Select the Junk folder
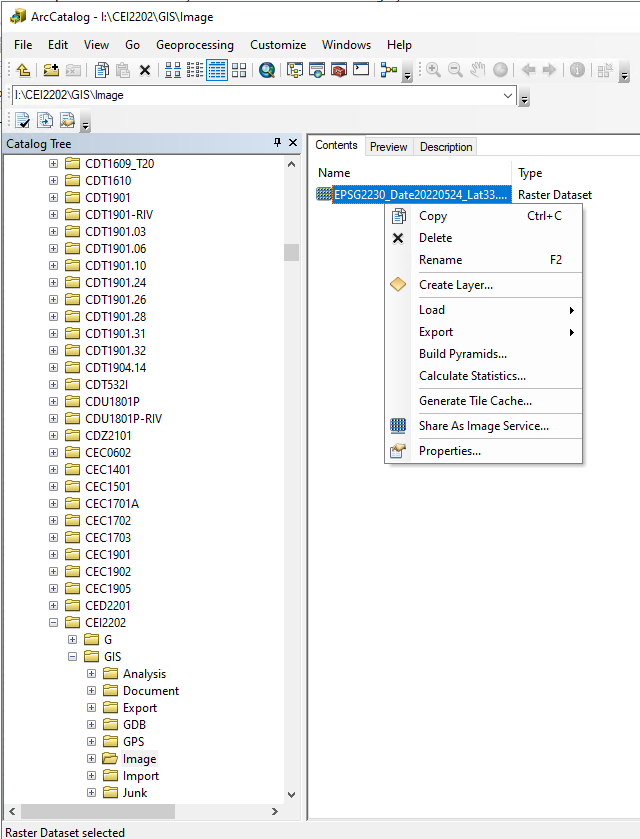This screenshot has width=640, height=839. (135, 793)
